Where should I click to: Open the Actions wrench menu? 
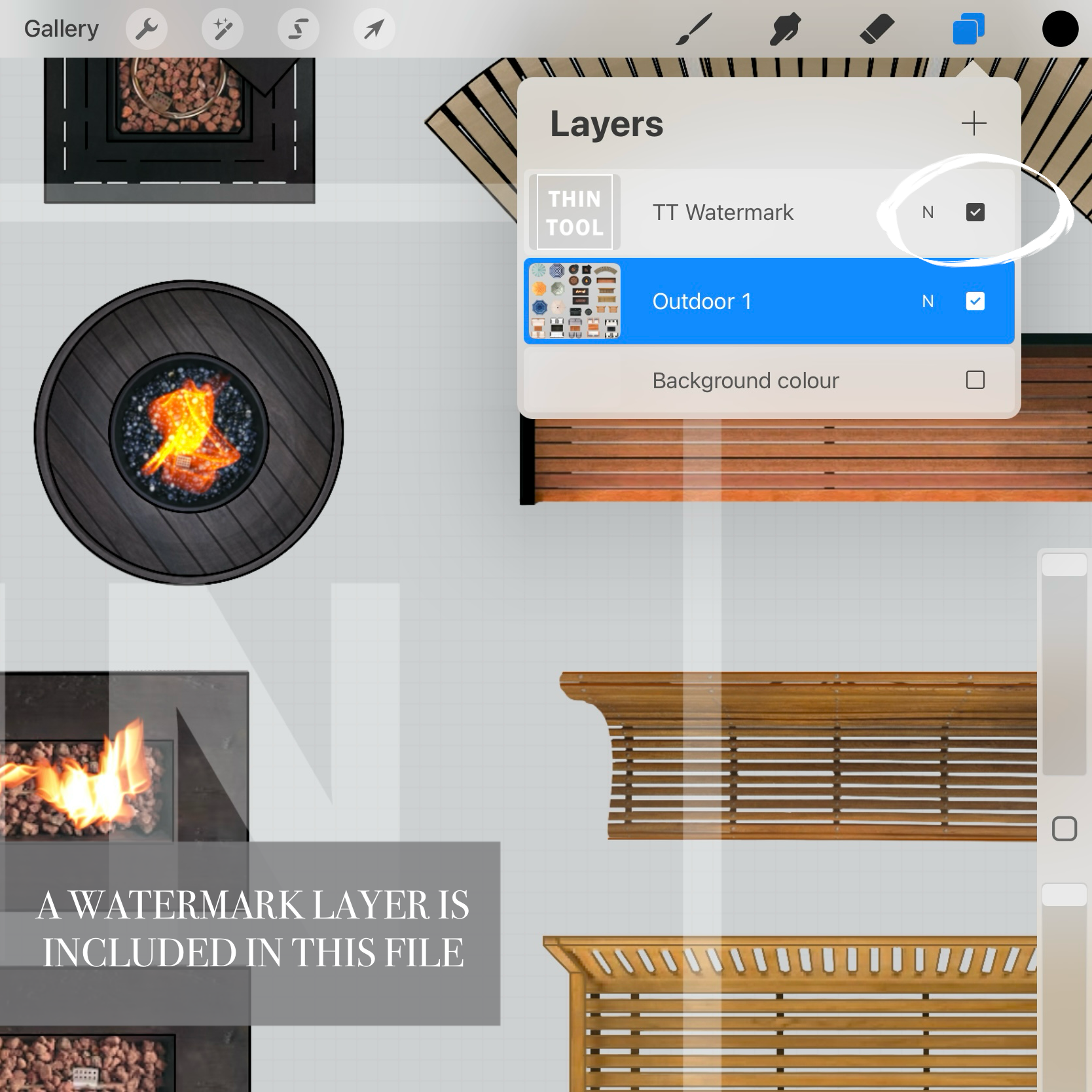click(x=147, y=29)
